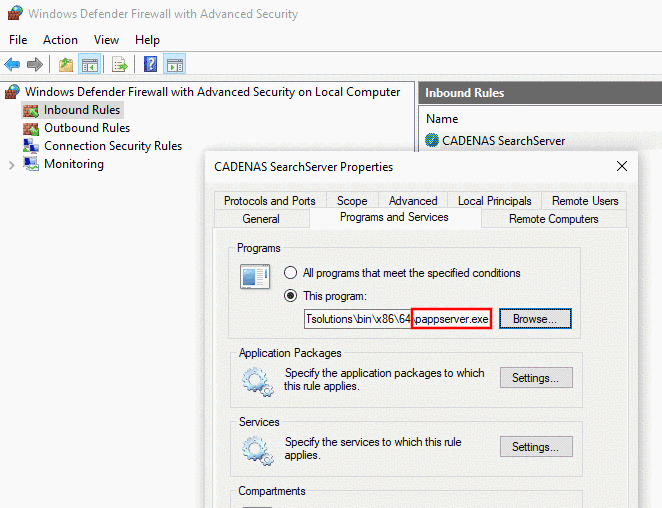Viewport: 662px width, 508px height.
Task: Click the program path input field
Action: click(358, 319)
